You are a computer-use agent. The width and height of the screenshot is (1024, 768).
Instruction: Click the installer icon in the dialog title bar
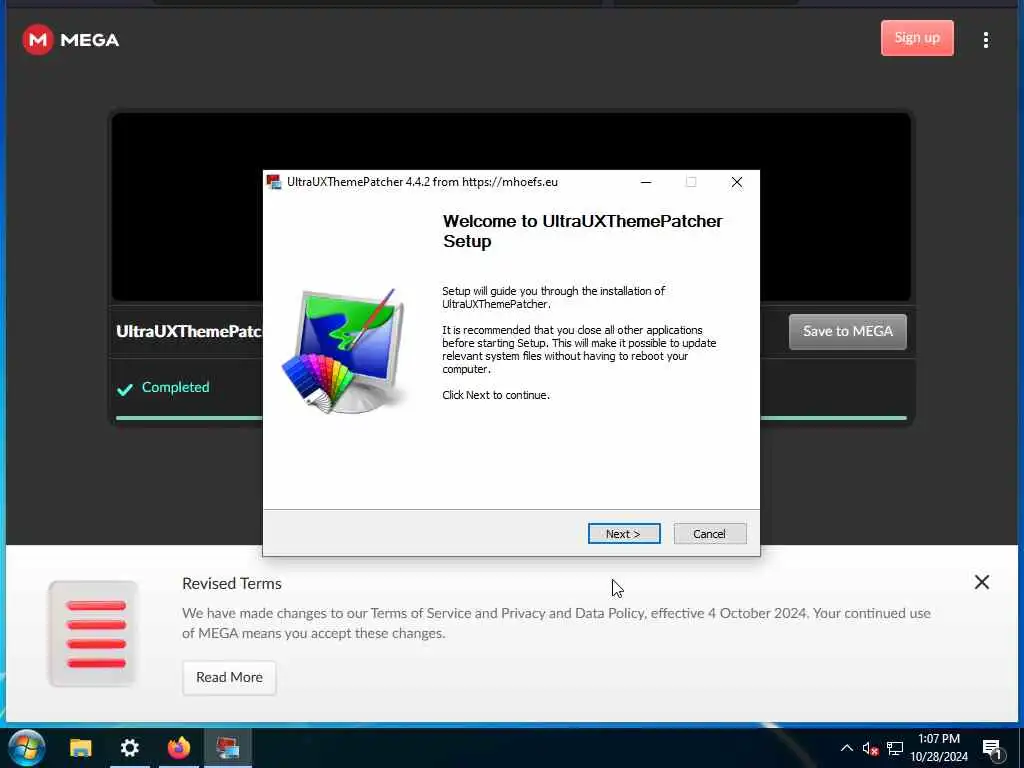(x=274, y=182)
